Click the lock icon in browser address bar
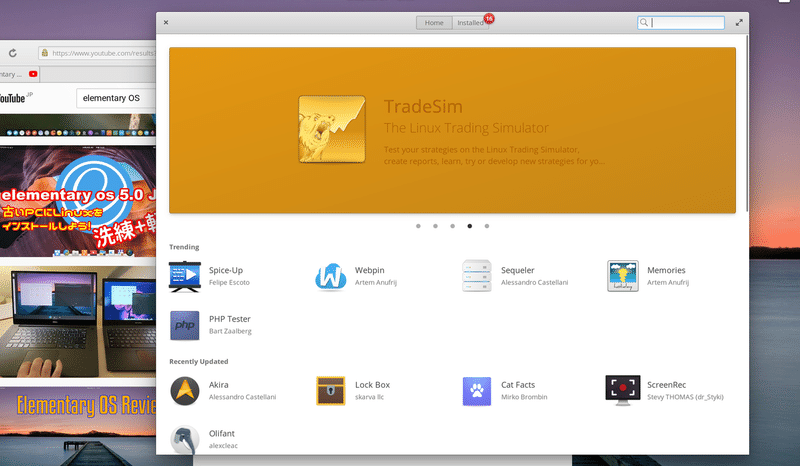This screenshot has width=800, height=466. coord(44,53)
